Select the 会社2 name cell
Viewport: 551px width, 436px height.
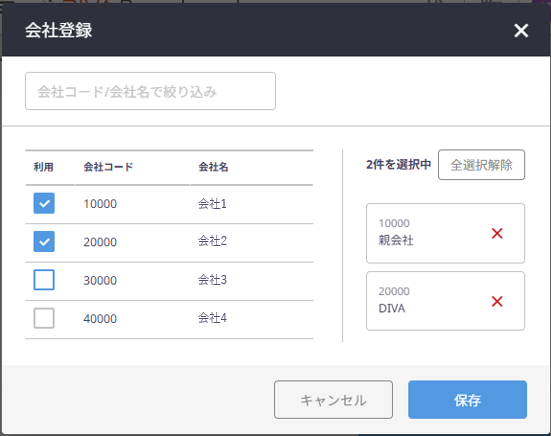pyautogui.click(x=212, y=241)
